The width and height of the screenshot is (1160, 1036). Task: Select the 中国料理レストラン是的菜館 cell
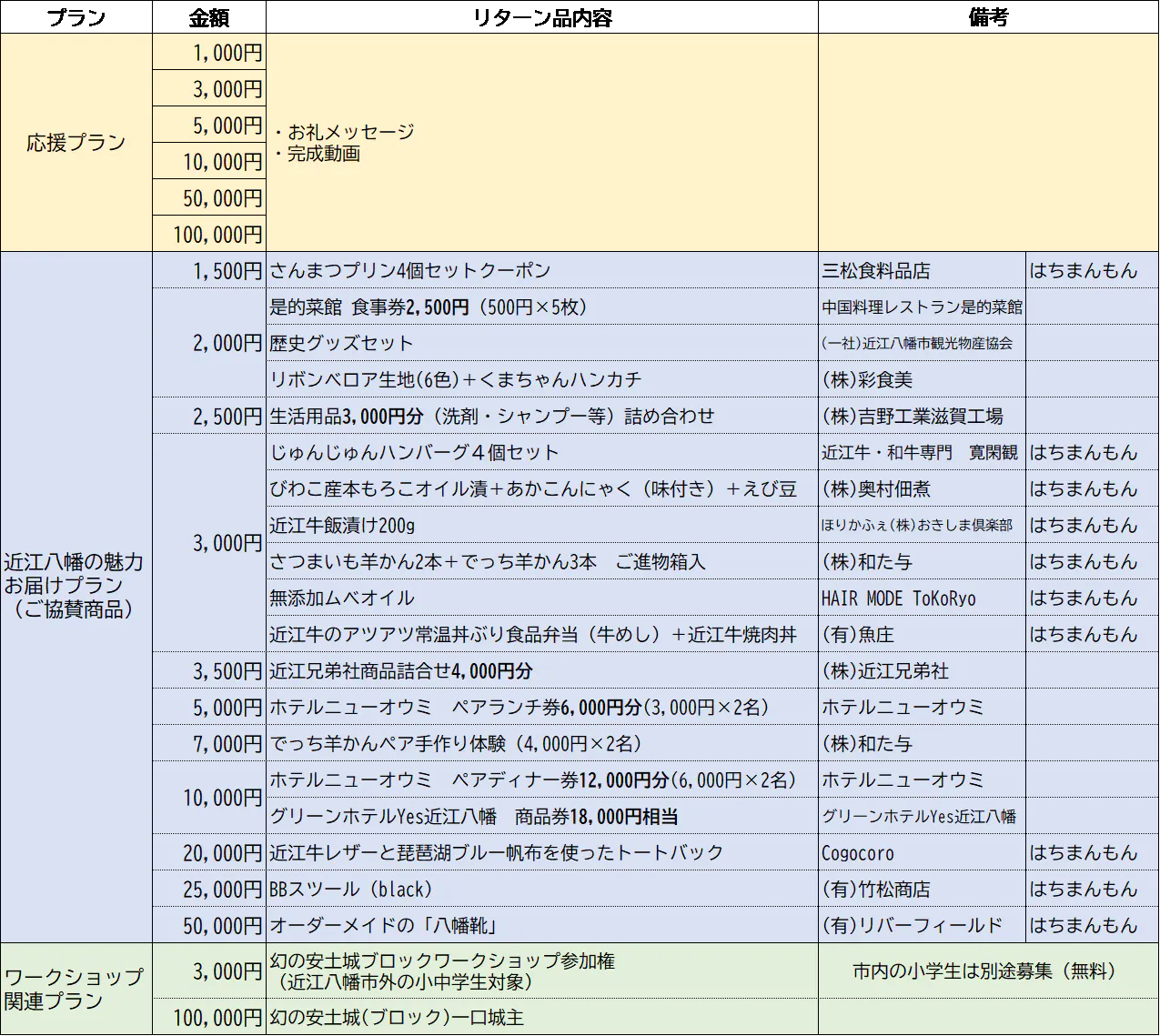tap(922, 307)
